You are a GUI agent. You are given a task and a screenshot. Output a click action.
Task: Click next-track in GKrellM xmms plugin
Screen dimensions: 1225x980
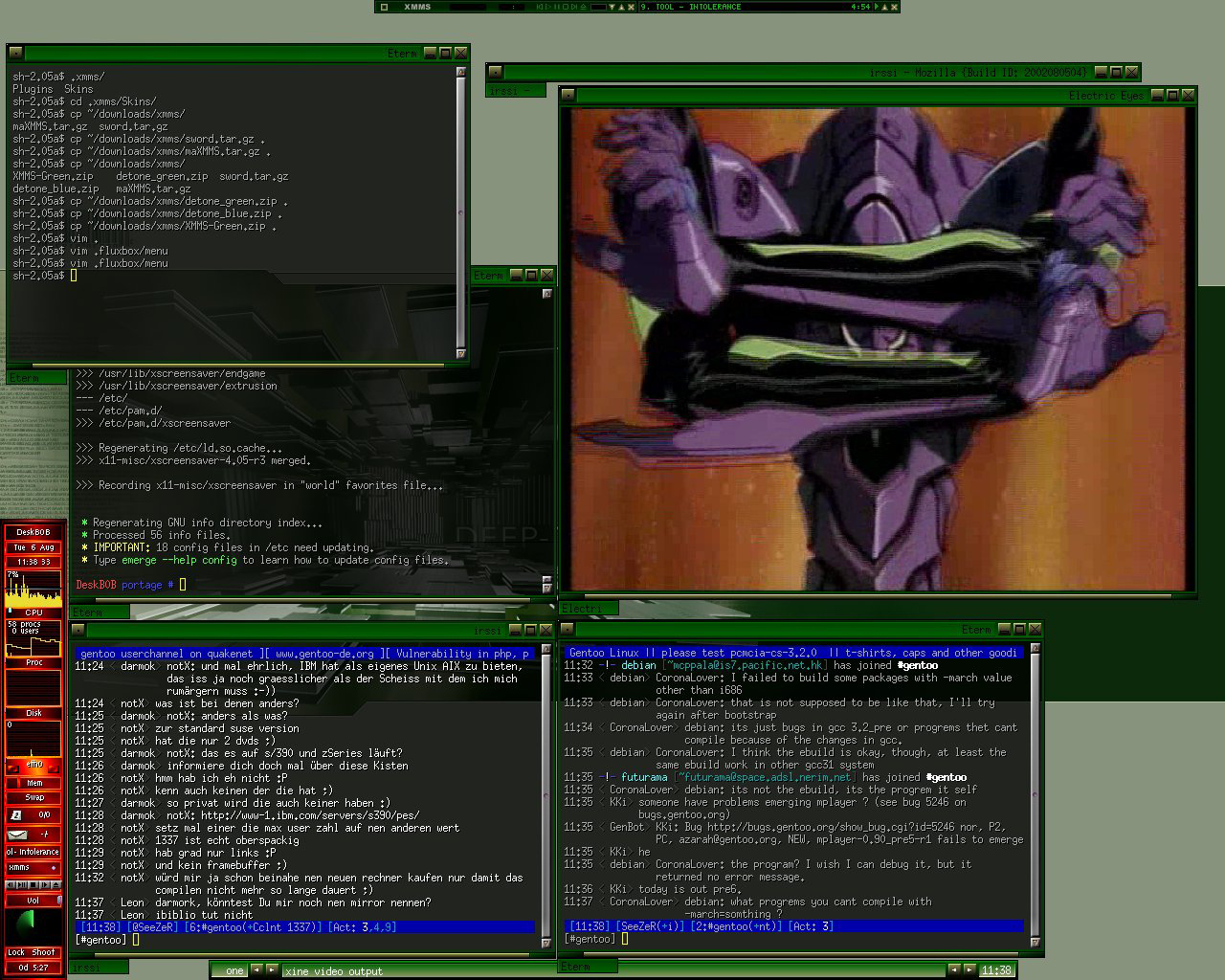(44, 884)
